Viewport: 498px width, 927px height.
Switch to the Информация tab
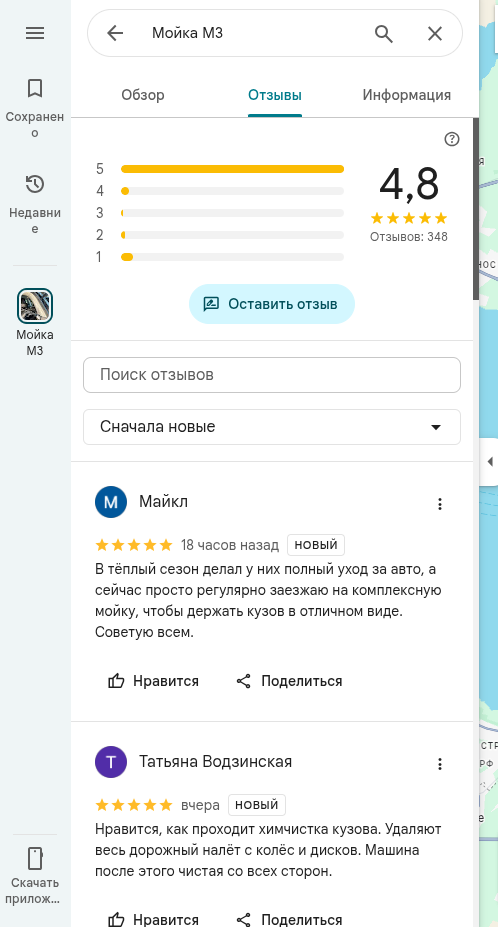click(x=407, y=95)
